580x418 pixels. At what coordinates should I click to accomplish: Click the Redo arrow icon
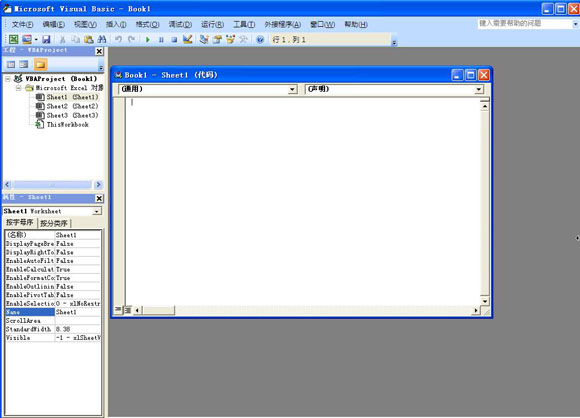tap(131, 39)
